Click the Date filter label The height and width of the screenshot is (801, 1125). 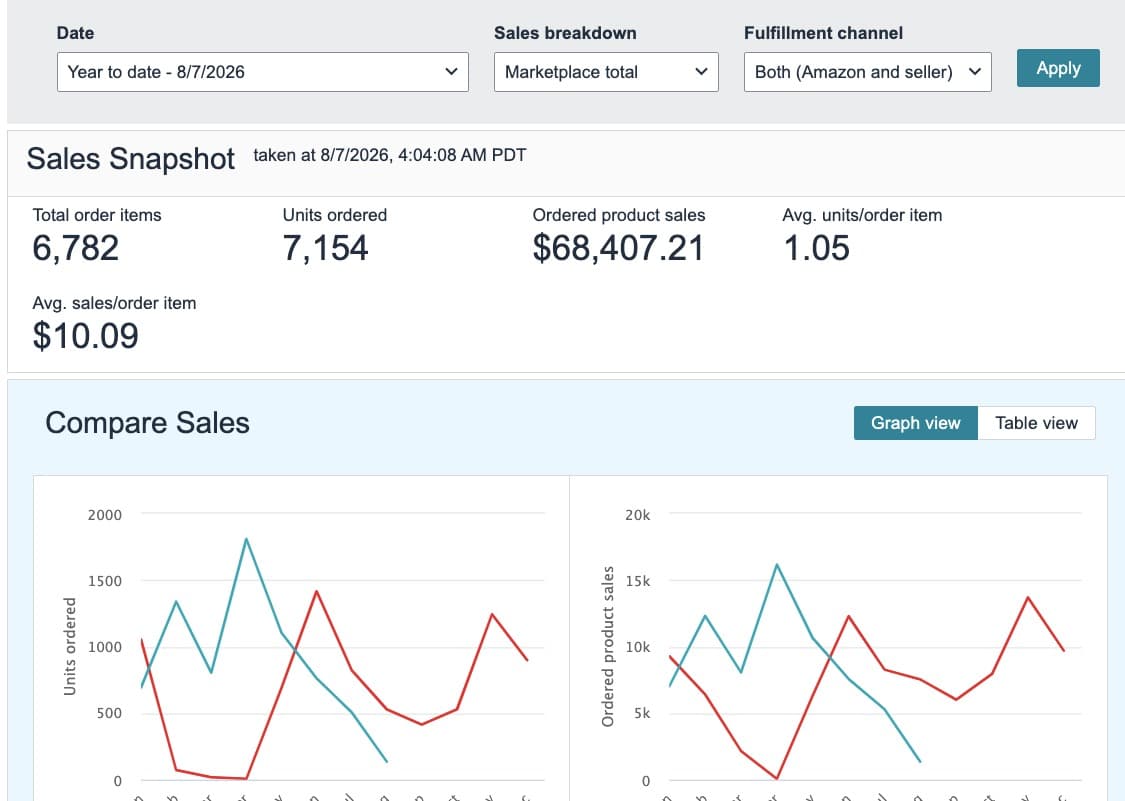(x=75, y=33)
